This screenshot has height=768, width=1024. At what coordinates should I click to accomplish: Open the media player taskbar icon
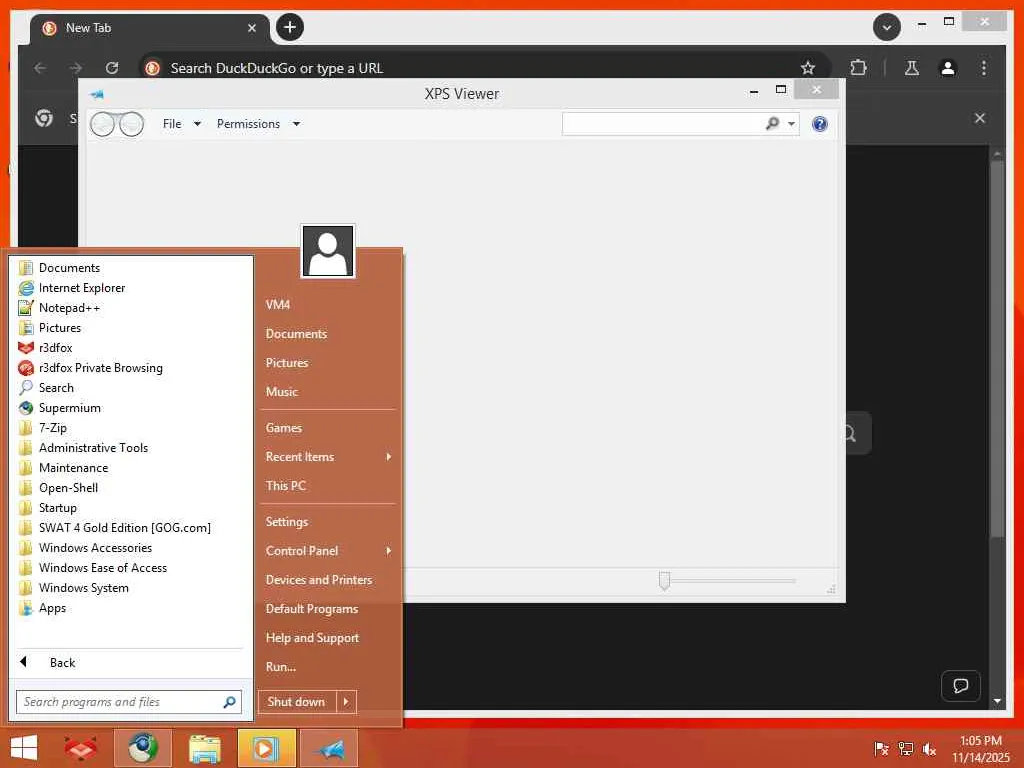pos(266,748)
